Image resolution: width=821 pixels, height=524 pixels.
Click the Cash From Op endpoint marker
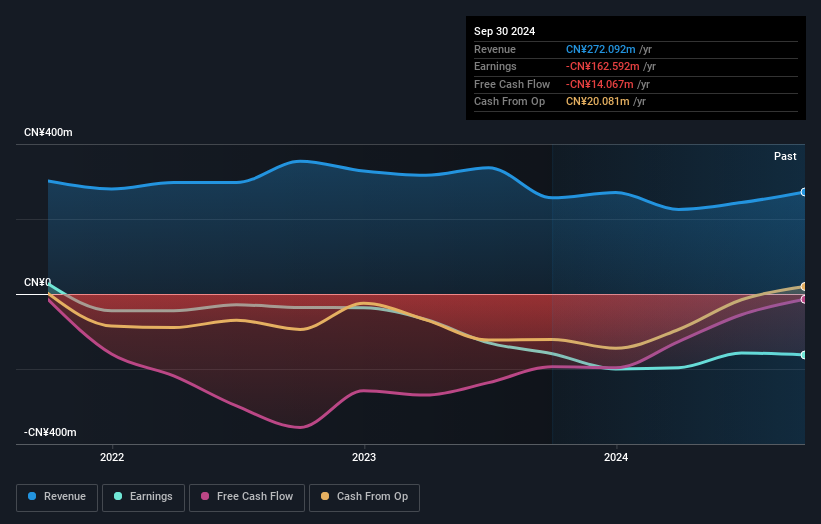click(x=804, y=286)
